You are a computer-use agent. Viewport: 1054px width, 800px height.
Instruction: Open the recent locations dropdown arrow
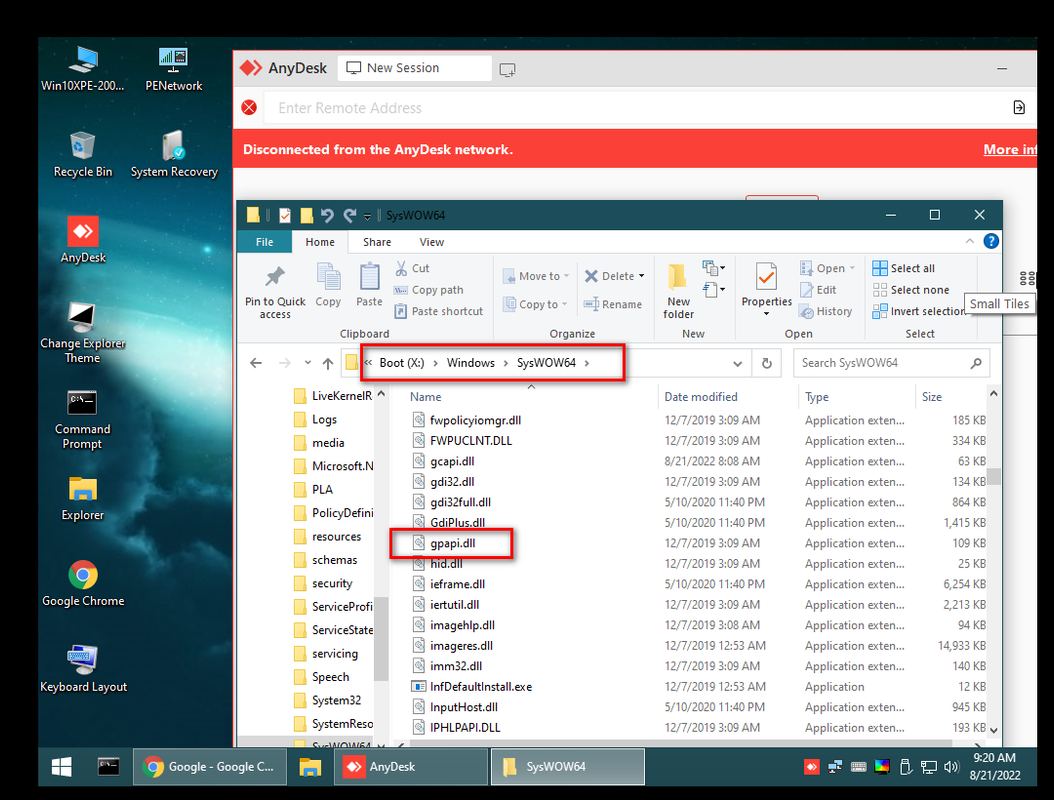click(307, 363)
